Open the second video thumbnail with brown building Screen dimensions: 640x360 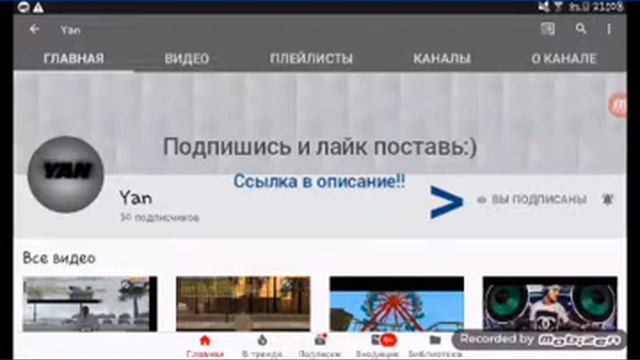(x=243, y=304)
